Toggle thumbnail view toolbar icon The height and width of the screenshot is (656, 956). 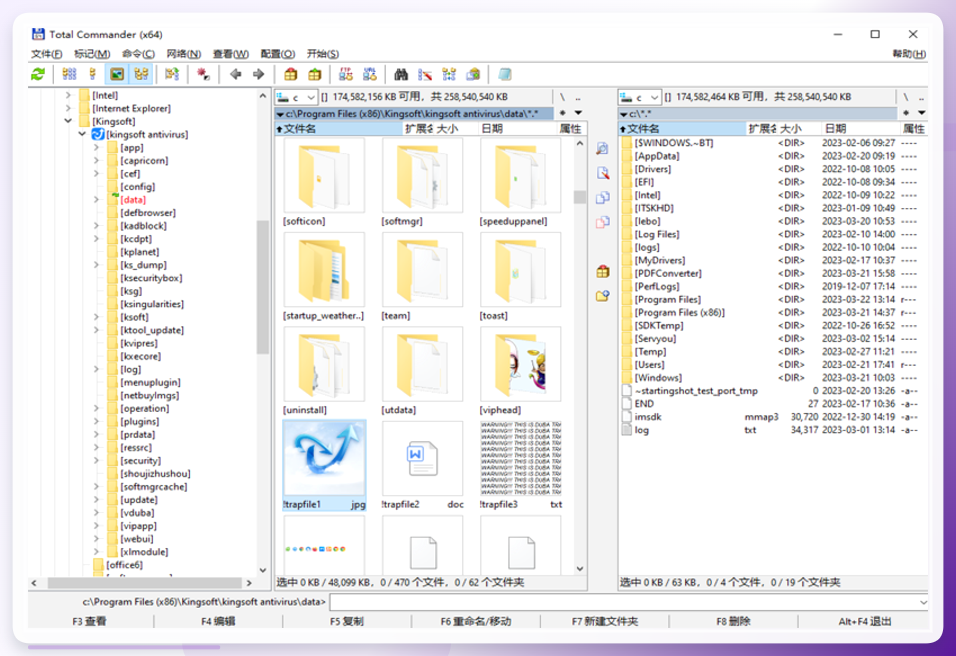tap(117, 74)
